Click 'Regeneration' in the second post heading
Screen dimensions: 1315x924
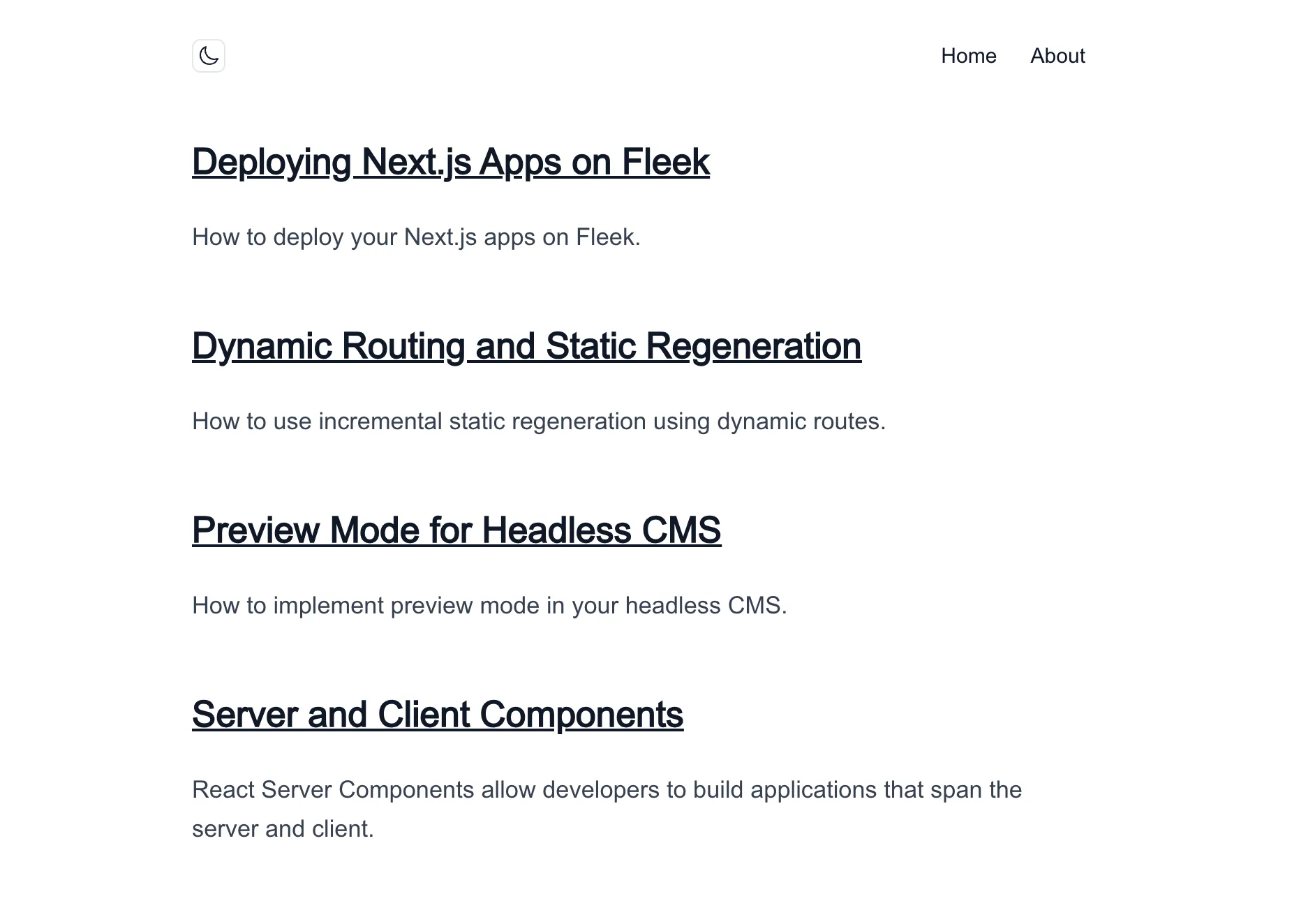point(753,346)
